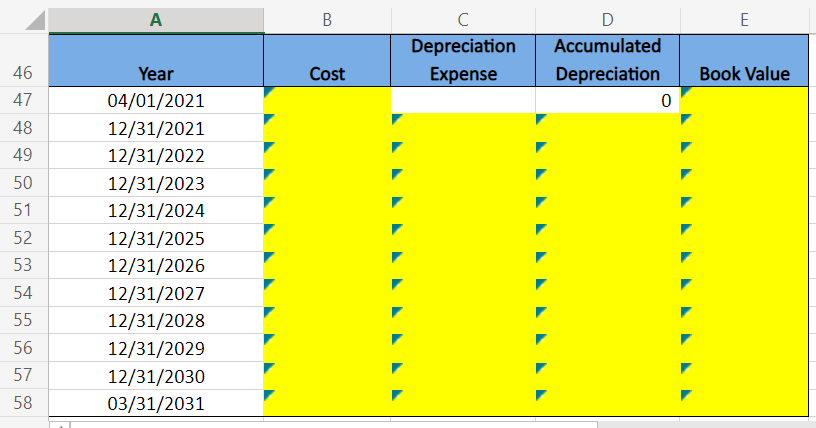Click the Cost cell for 12/31/2021
The image size is (816, 428).
coord(327,128)
